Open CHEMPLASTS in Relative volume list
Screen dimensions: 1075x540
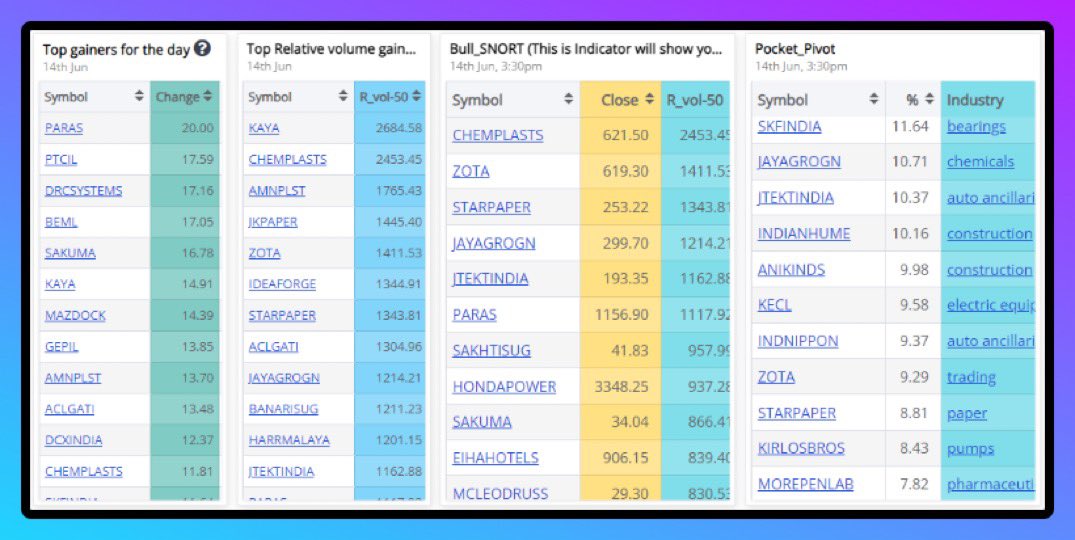click(288, 160)
